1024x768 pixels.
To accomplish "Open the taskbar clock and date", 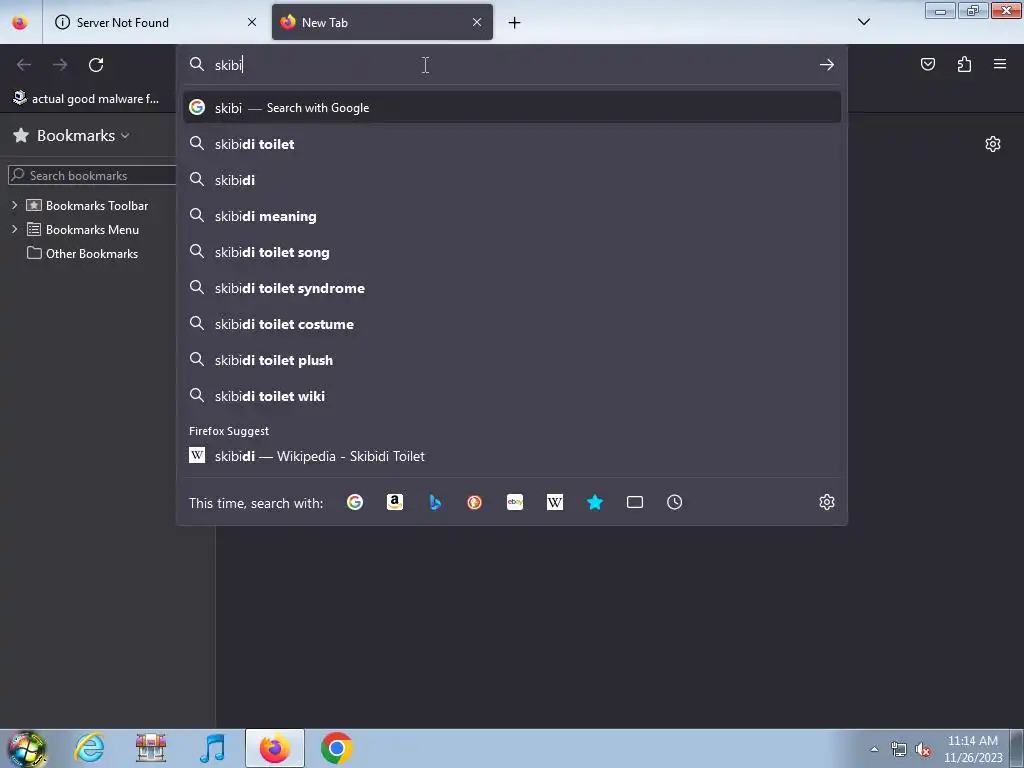I will click(x=972, y=749).
